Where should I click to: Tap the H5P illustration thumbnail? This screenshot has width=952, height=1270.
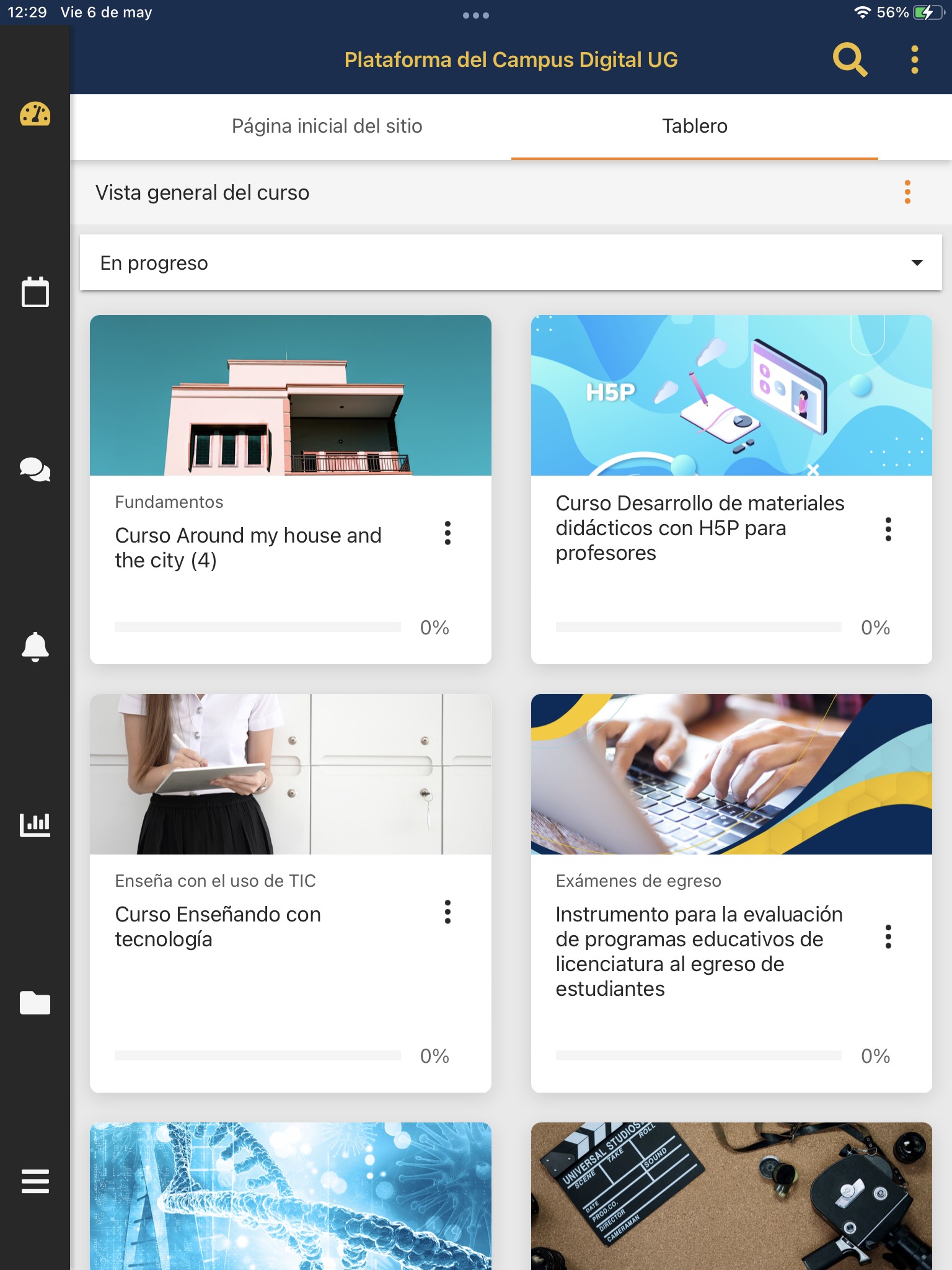click(731, 395)
